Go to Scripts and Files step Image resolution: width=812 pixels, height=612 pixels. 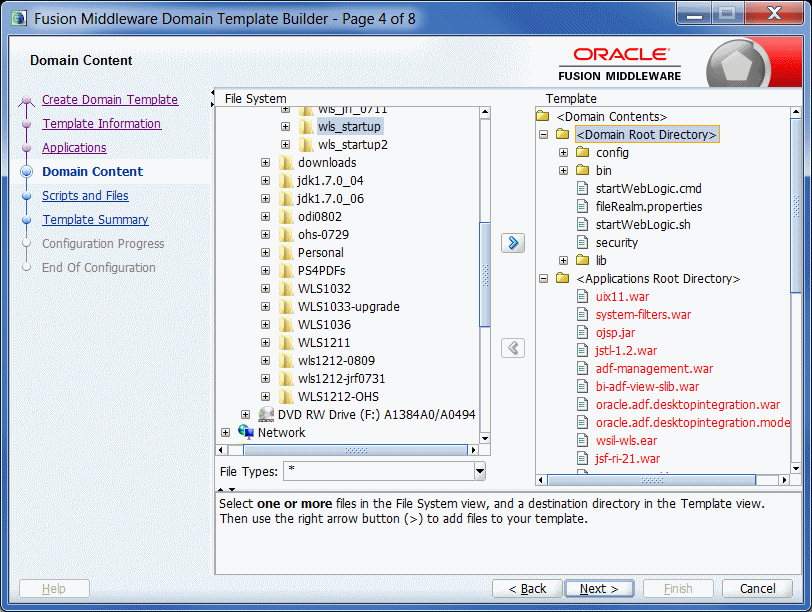click(85, 196)
